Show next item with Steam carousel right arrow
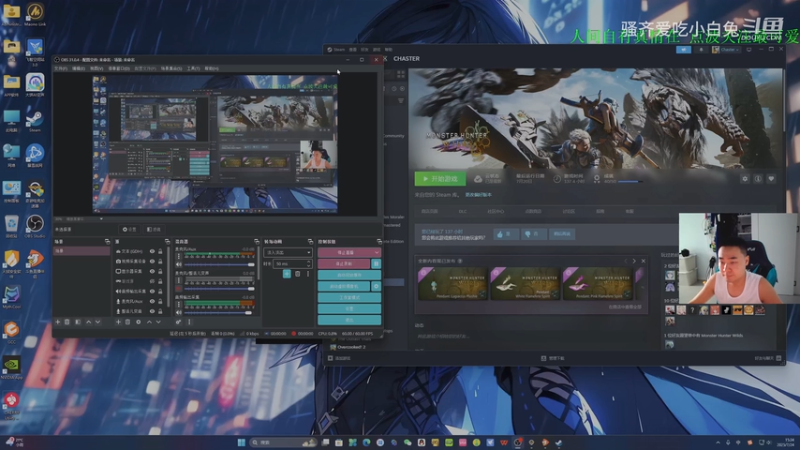This screenshot has width=800, height=450. point(634,261)
